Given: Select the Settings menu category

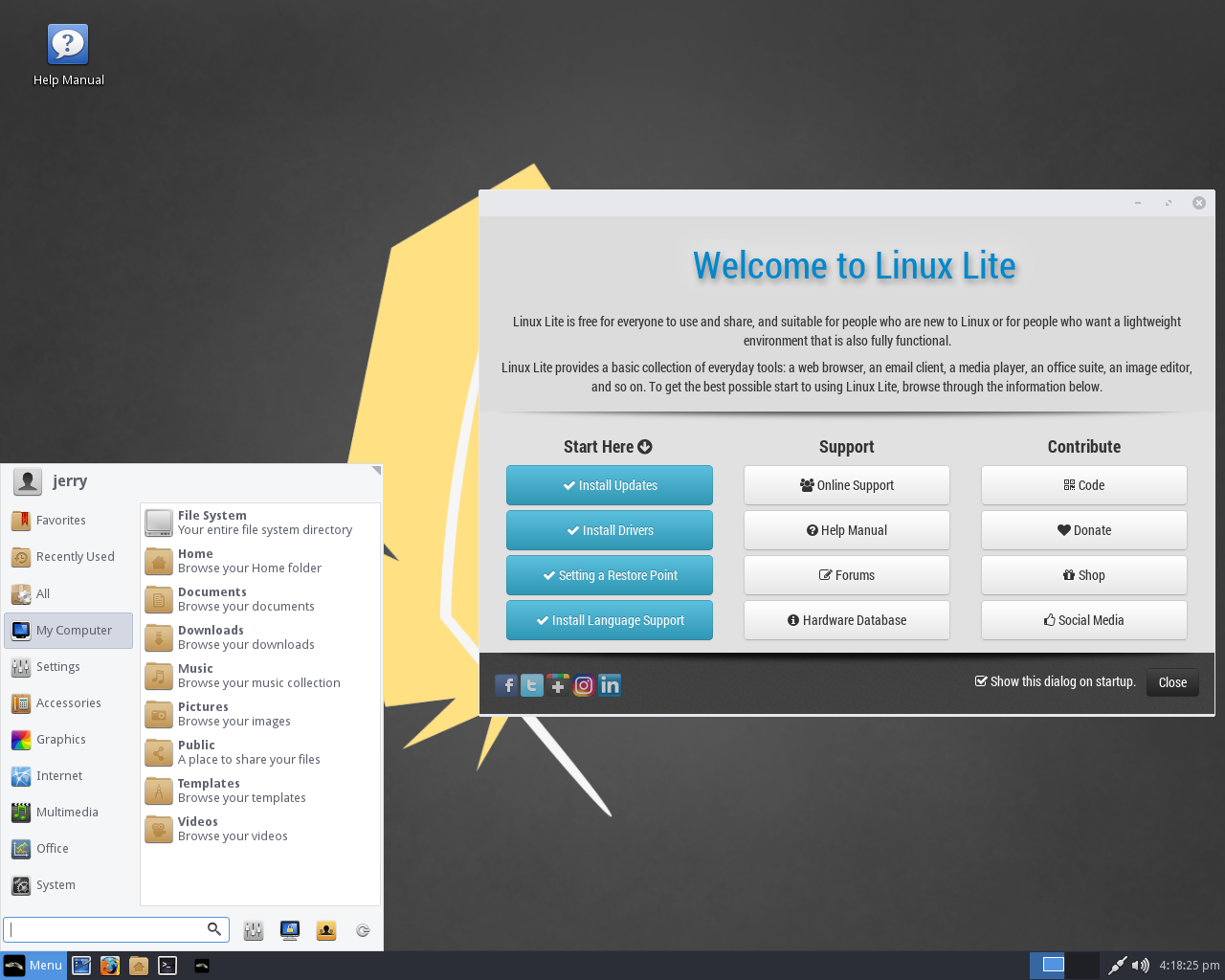Looking at the screenshot, I should click(x=69, y=667).
